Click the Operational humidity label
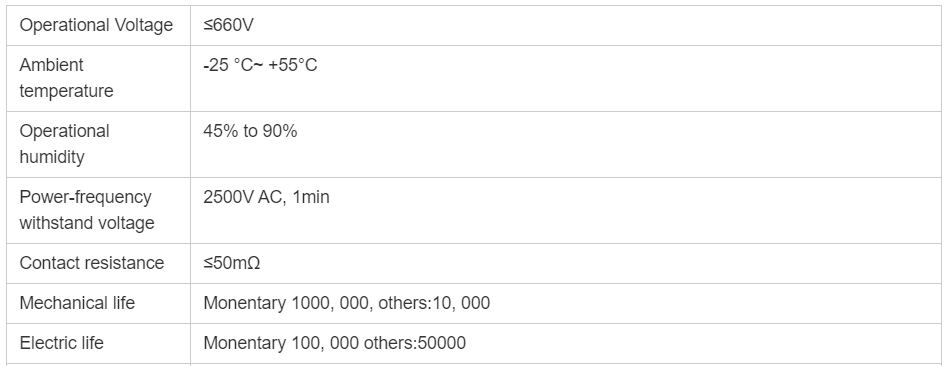 (64, 144)
